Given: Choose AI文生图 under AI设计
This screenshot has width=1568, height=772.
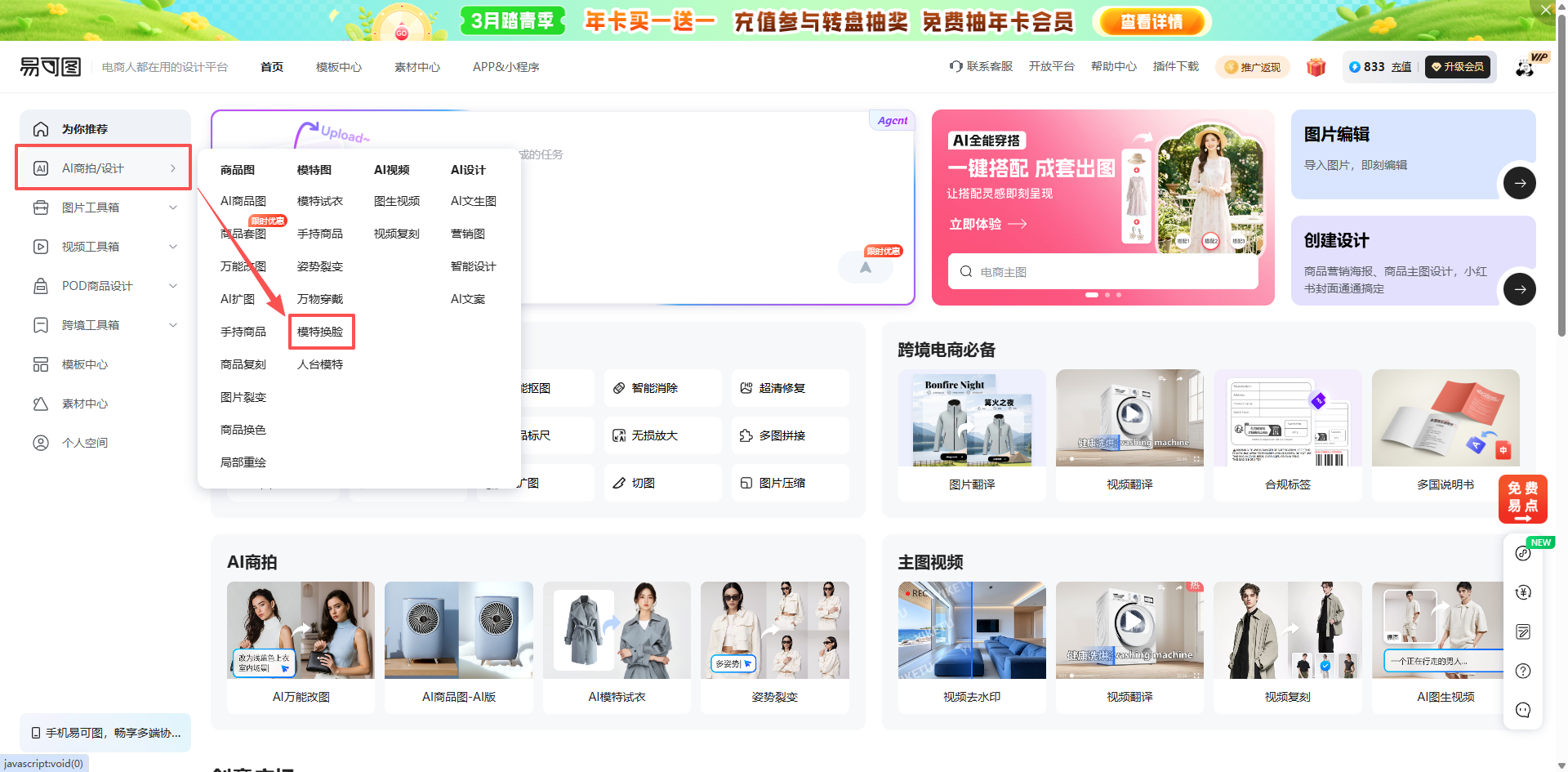Looking at the screenshot, I should coord(474,201).
